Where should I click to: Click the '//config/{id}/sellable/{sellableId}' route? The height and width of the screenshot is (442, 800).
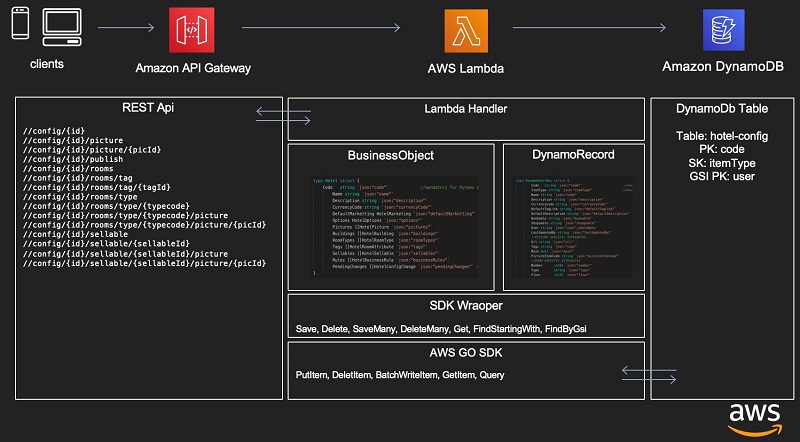point(106,244)
